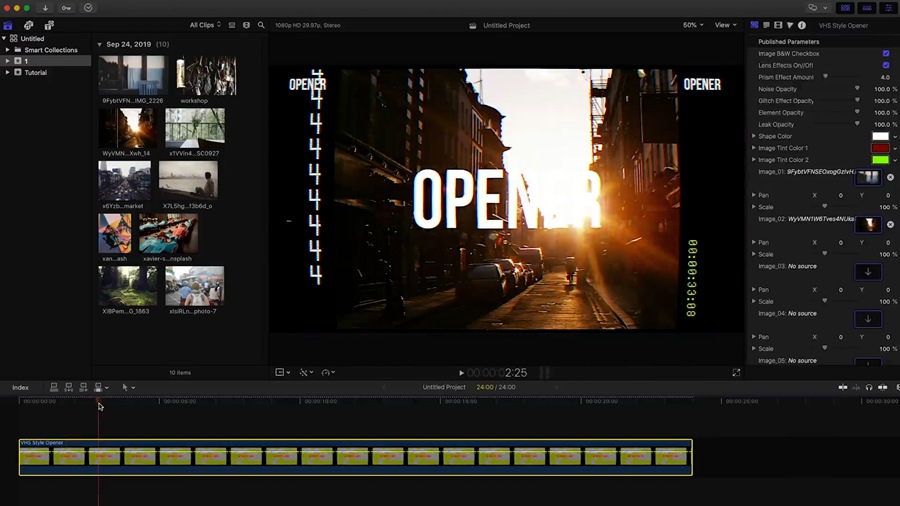Open viewer 50% zoom dropdown

coord(693,25)
